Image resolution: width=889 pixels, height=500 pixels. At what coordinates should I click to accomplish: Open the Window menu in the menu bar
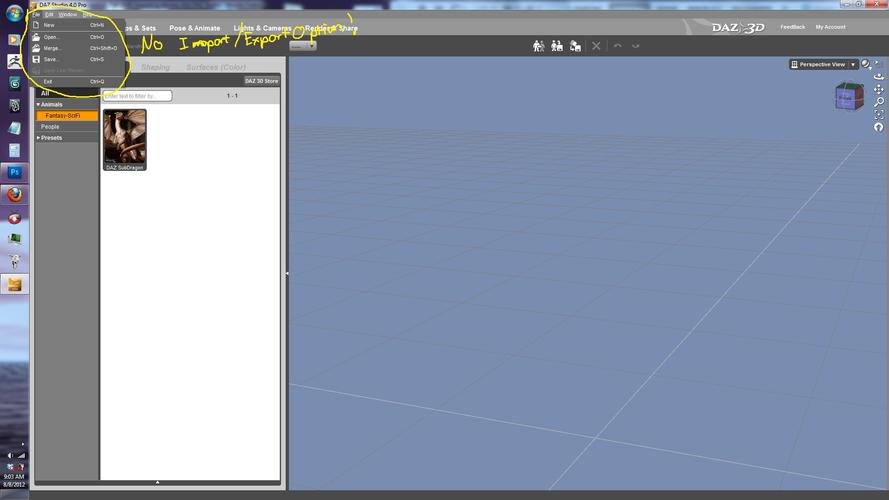pyautogui.click(x=68, y=14)
